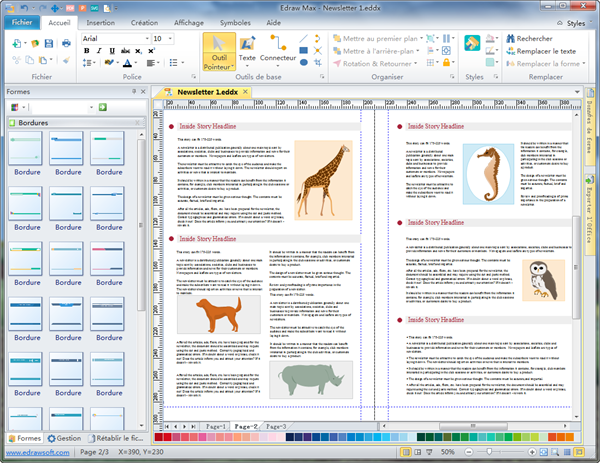
Task: Pin the Formes panel with pushpin
Action: [135, 92]
